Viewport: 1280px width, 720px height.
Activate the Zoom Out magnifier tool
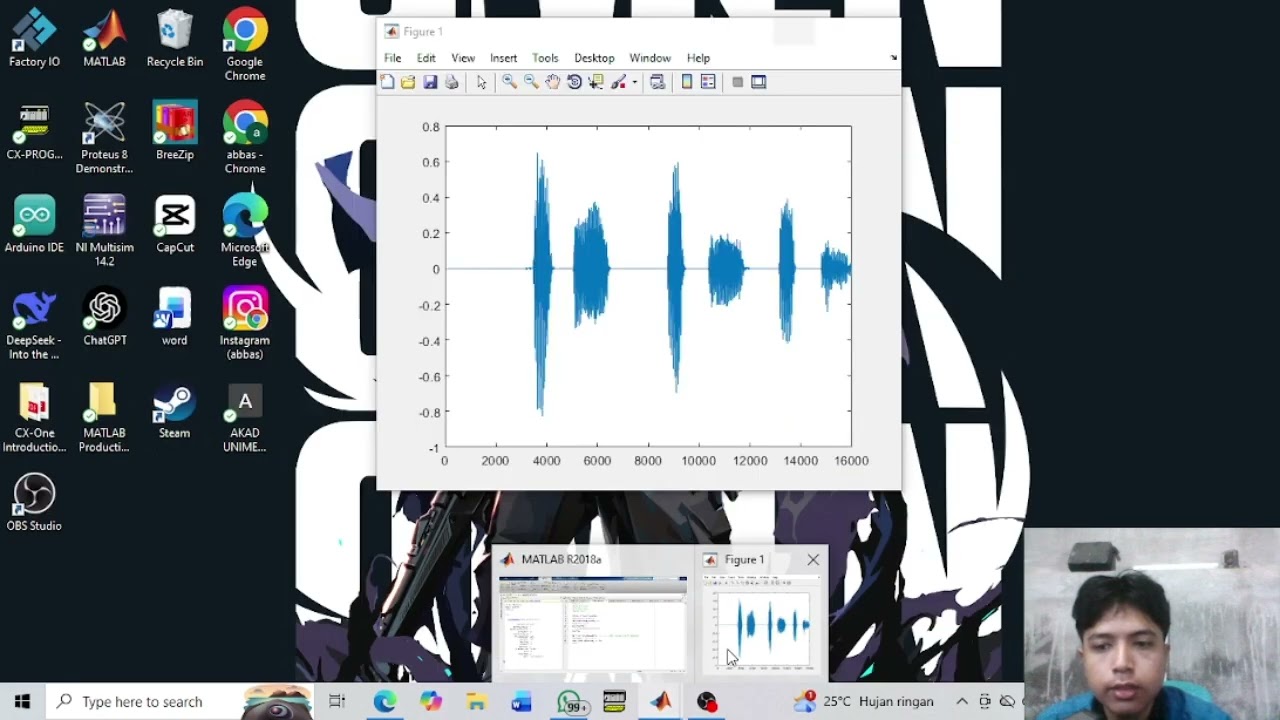[531, 82]
